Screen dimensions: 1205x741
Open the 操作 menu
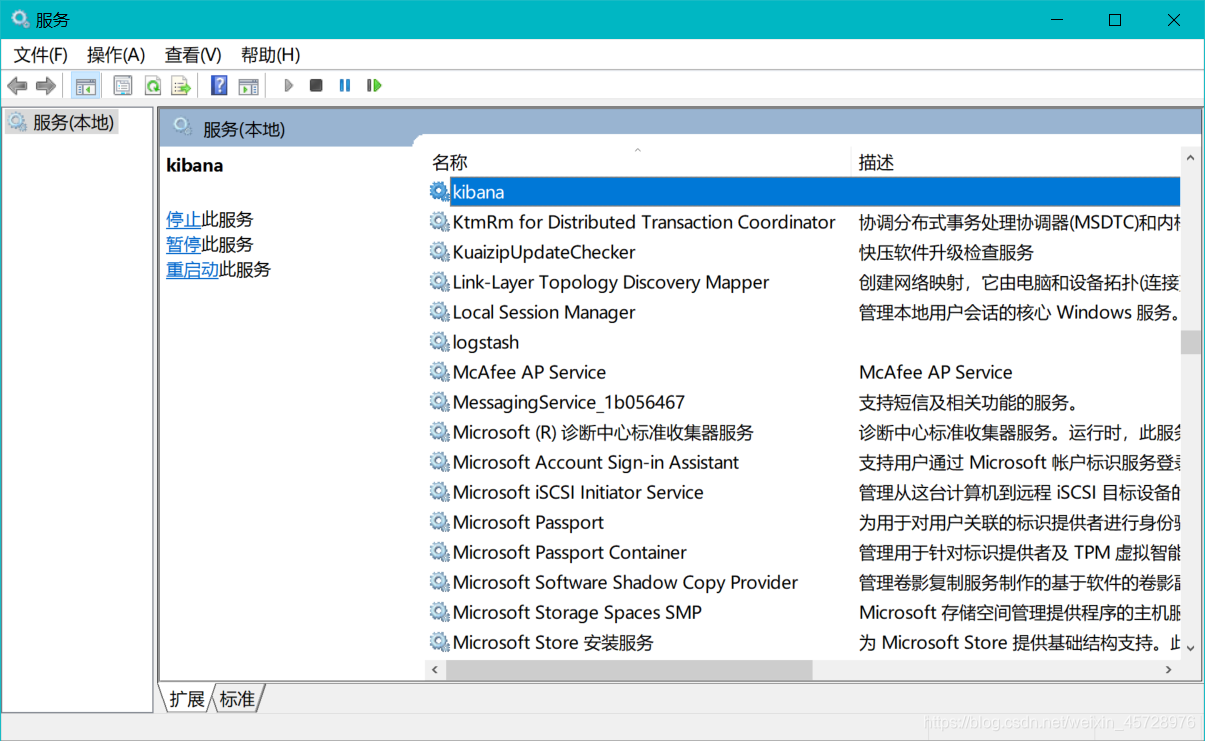(115, 55)
